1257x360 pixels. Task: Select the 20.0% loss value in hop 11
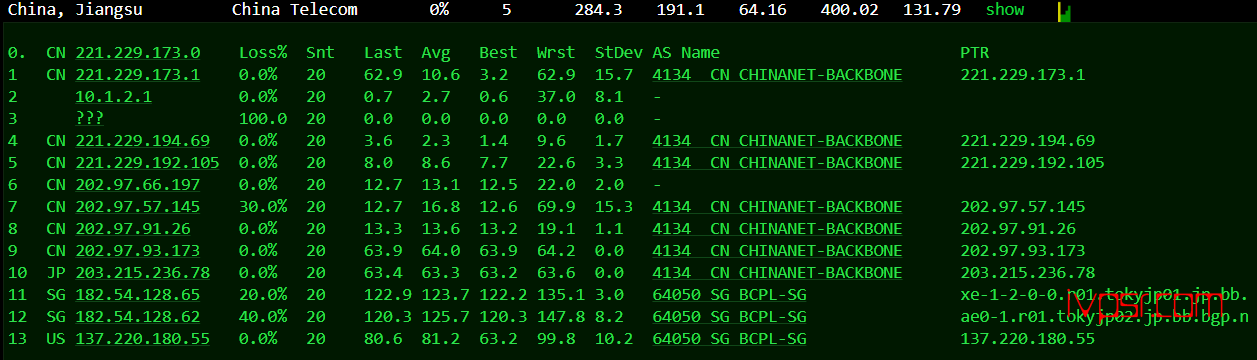pos(263,294)
